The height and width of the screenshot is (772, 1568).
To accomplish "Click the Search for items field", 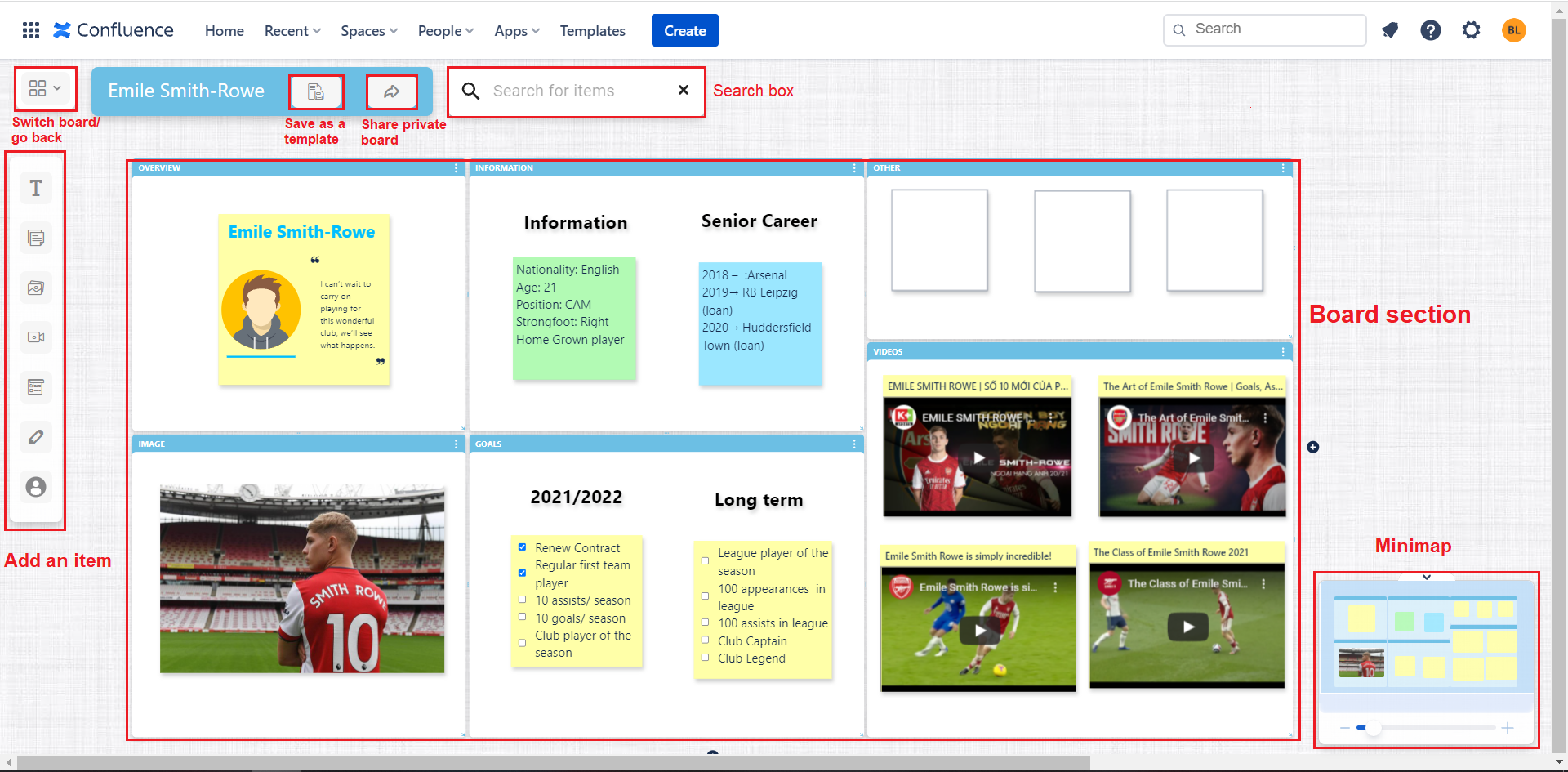I will tap(580, 91).
